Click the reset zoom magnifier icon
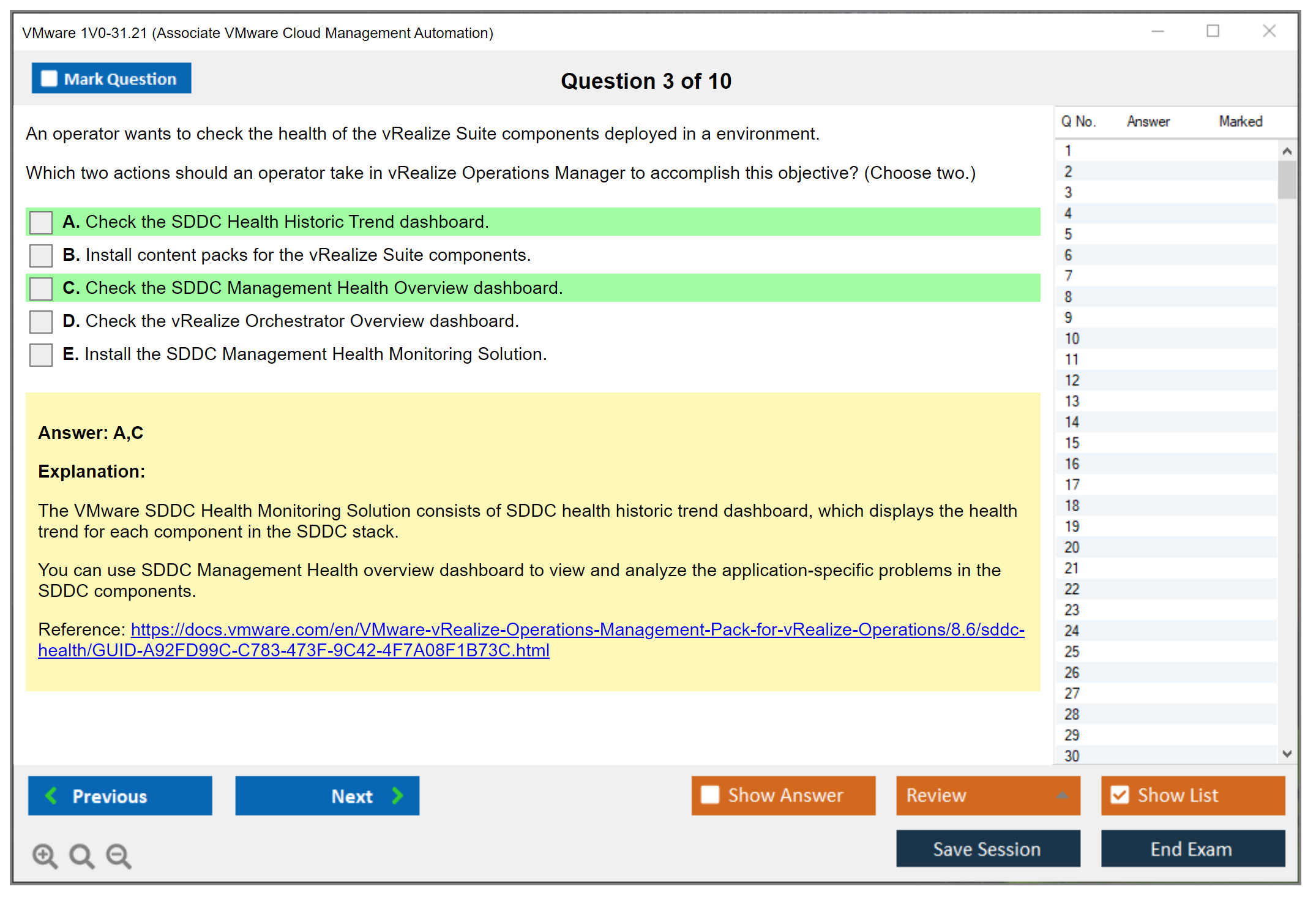Viewport: 1316px width, 900px height. (x=81, y=855)
